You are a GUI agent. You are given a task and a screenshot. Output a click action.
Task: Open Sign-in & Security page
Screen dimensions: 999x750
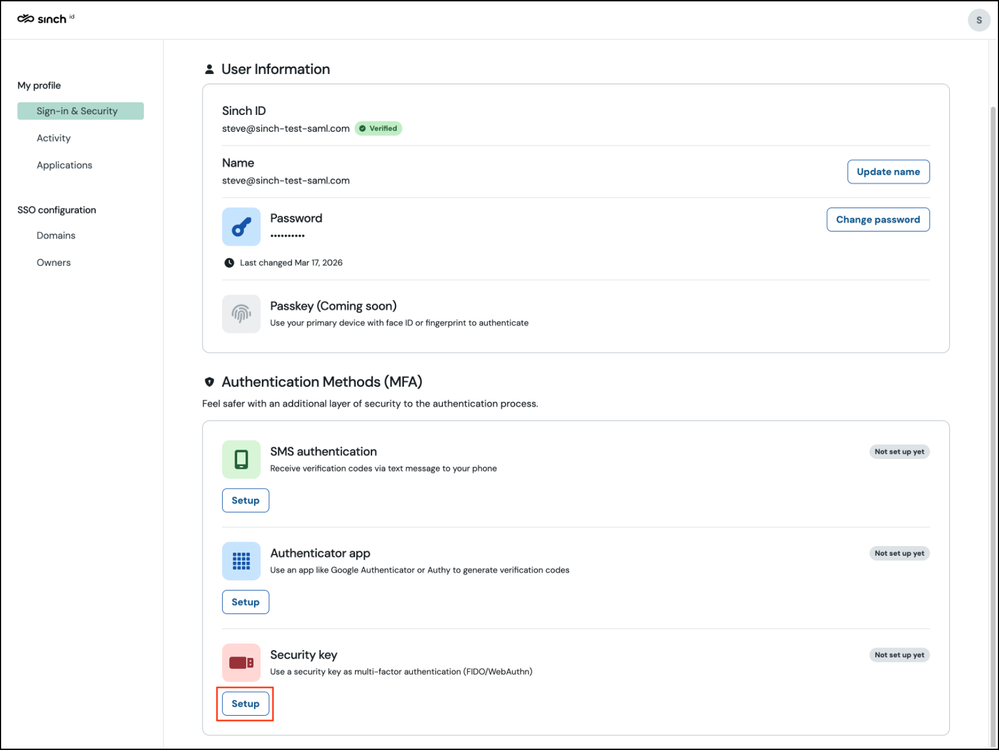pyautogui.click(x=80, y=111)
